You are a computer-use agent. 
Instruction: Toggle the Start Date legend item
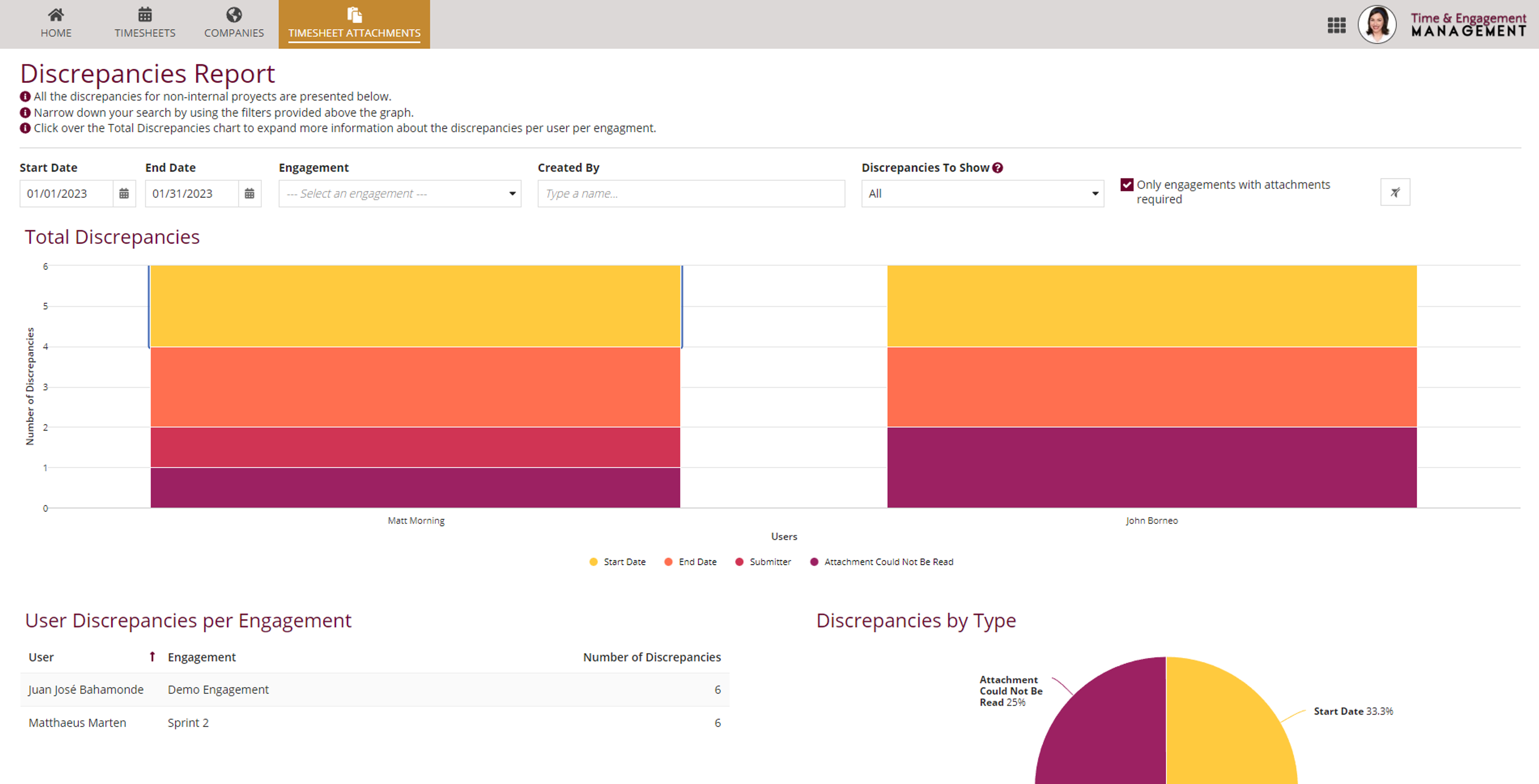(x=617, y=562)
